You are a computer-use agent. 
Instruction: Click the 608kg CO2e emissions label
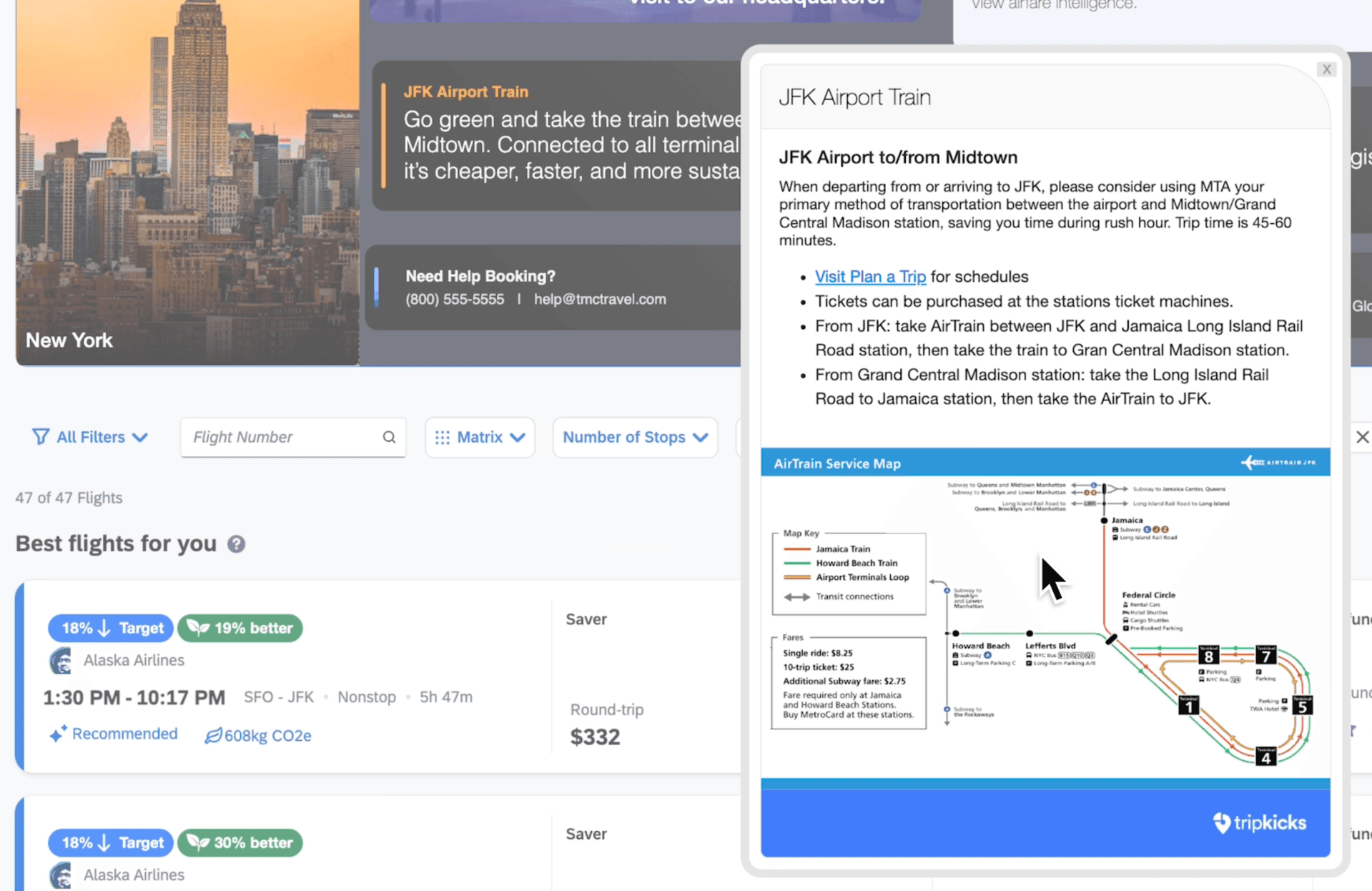258,736
